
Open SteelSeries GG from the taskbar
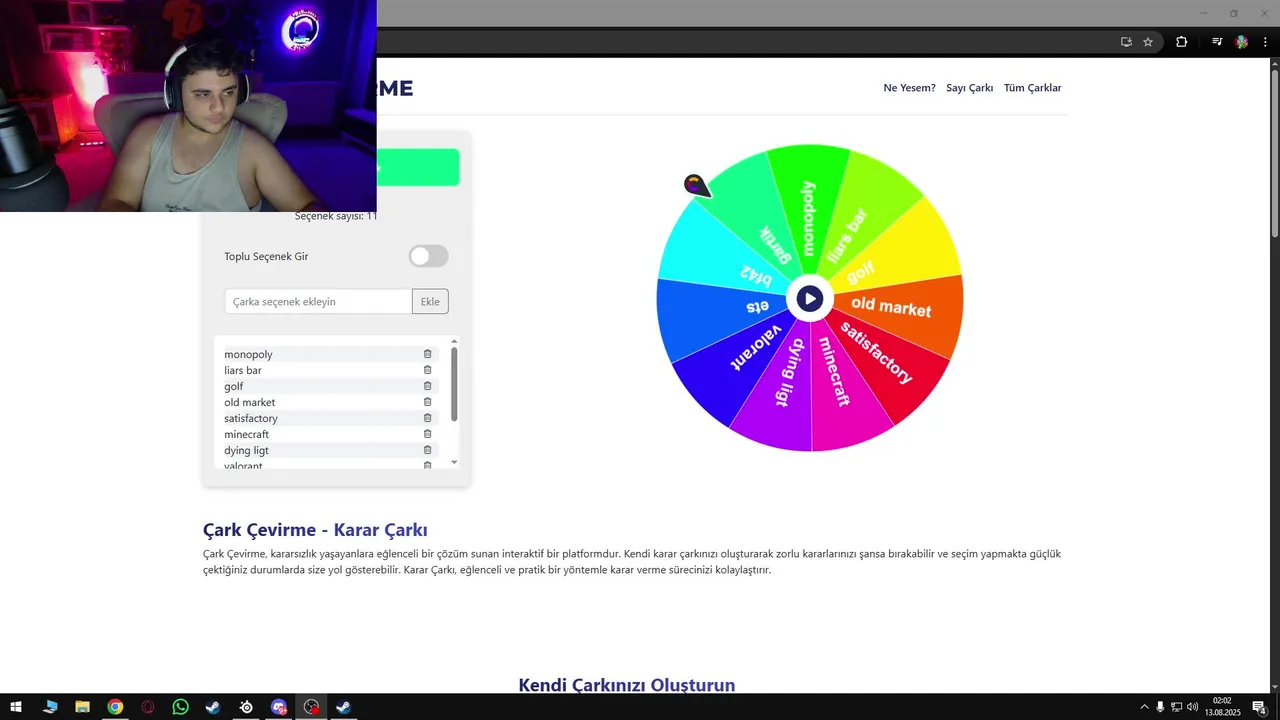246,707
